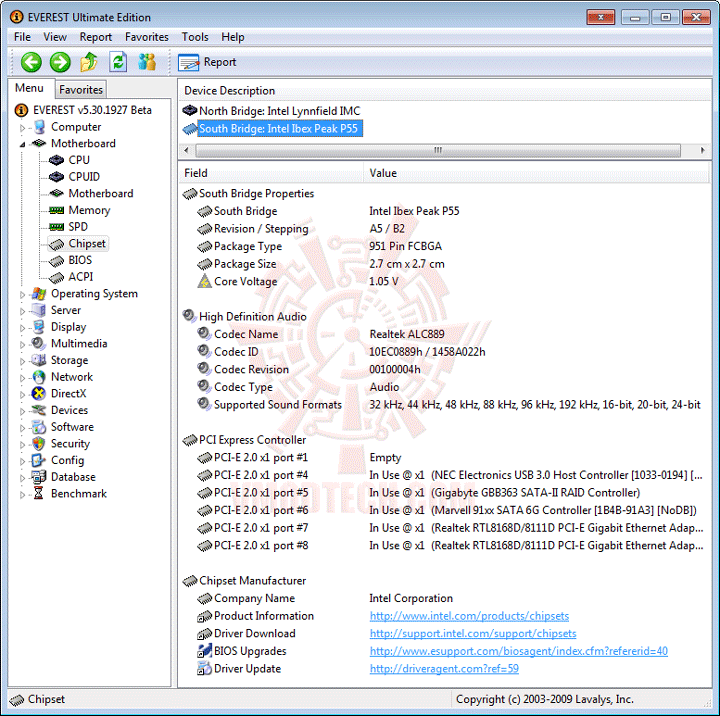Select CPU icon under Motherboard tree

tap(56, 160)
